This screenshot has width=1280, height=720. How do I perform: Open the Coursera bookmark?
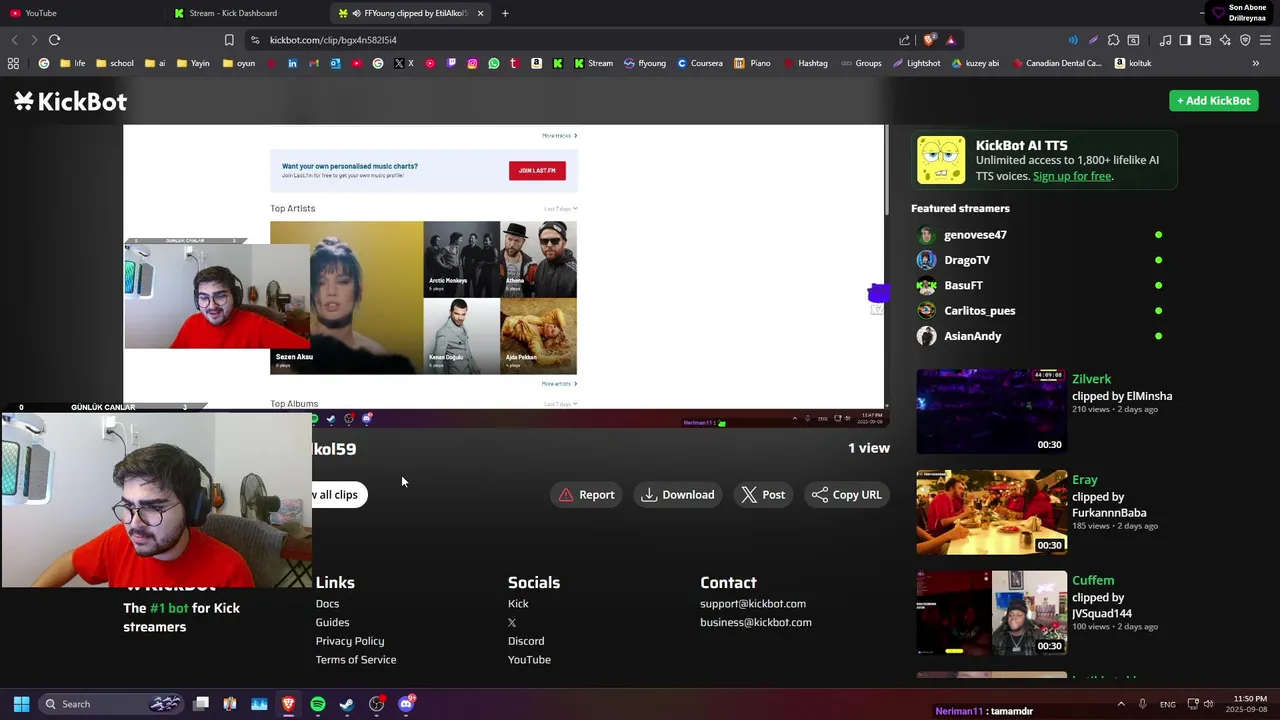(700, 63)
